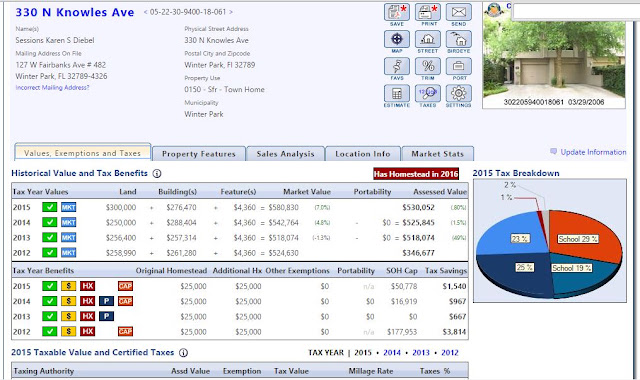Click the MKT badge in 2015 values row
Viewport: 640px width, 380px height.
click(69, 207)
